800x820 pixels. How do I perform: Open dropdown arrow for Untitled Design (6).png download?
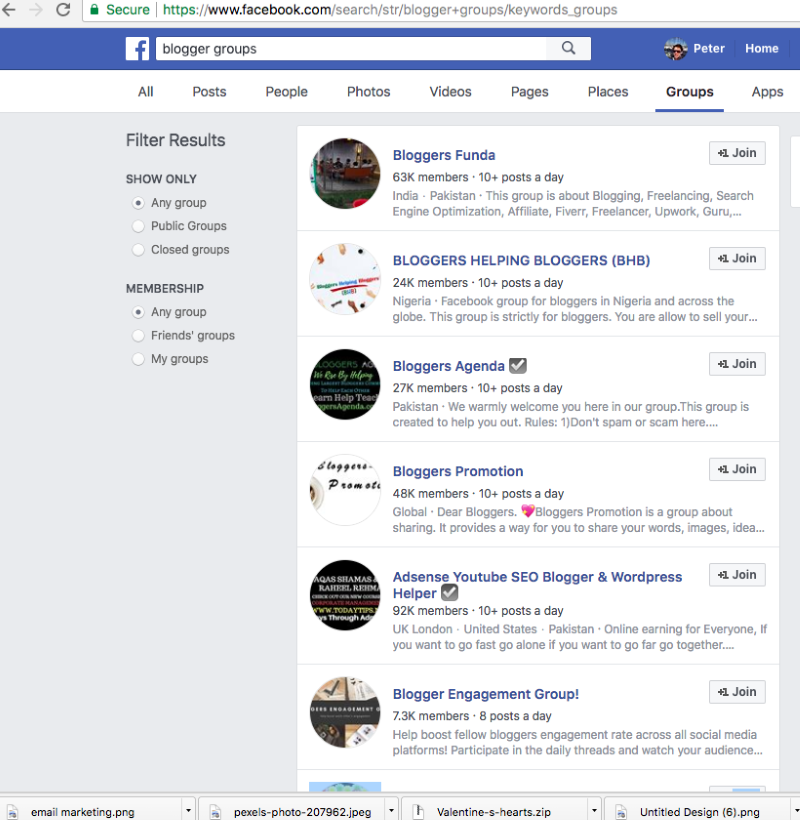(795, 810)
